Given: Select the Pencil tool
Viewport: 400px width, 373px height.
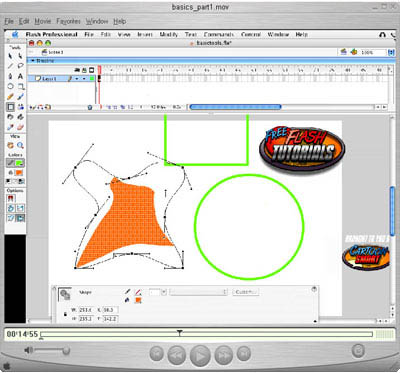Looking at the screenshot, I should 11,97.
